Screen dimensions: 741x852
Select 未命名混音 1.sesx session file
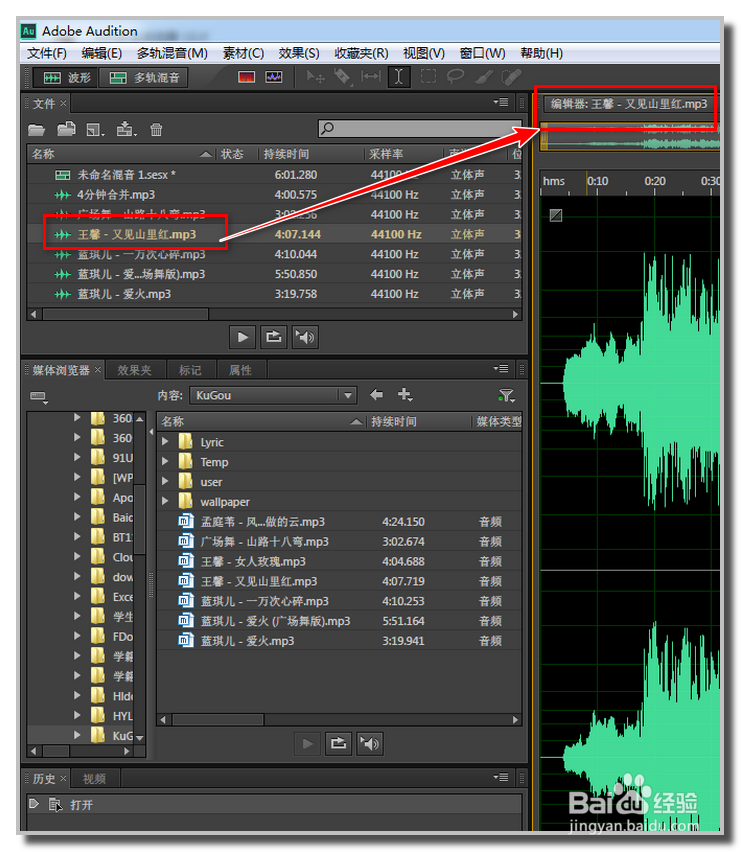click(274, 175)
